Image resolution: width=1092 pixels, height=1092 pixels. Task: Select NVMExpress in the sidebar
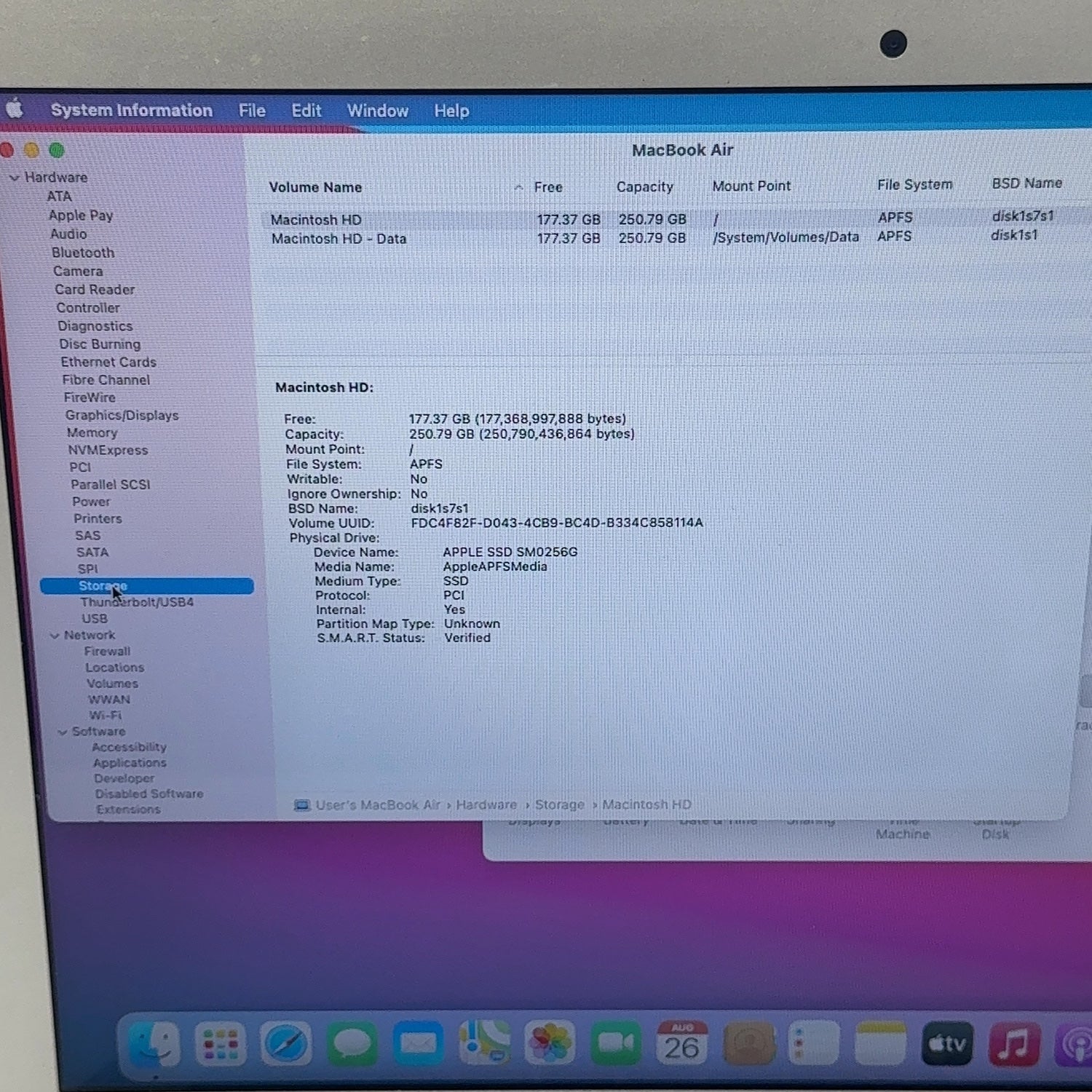(108, 450)
